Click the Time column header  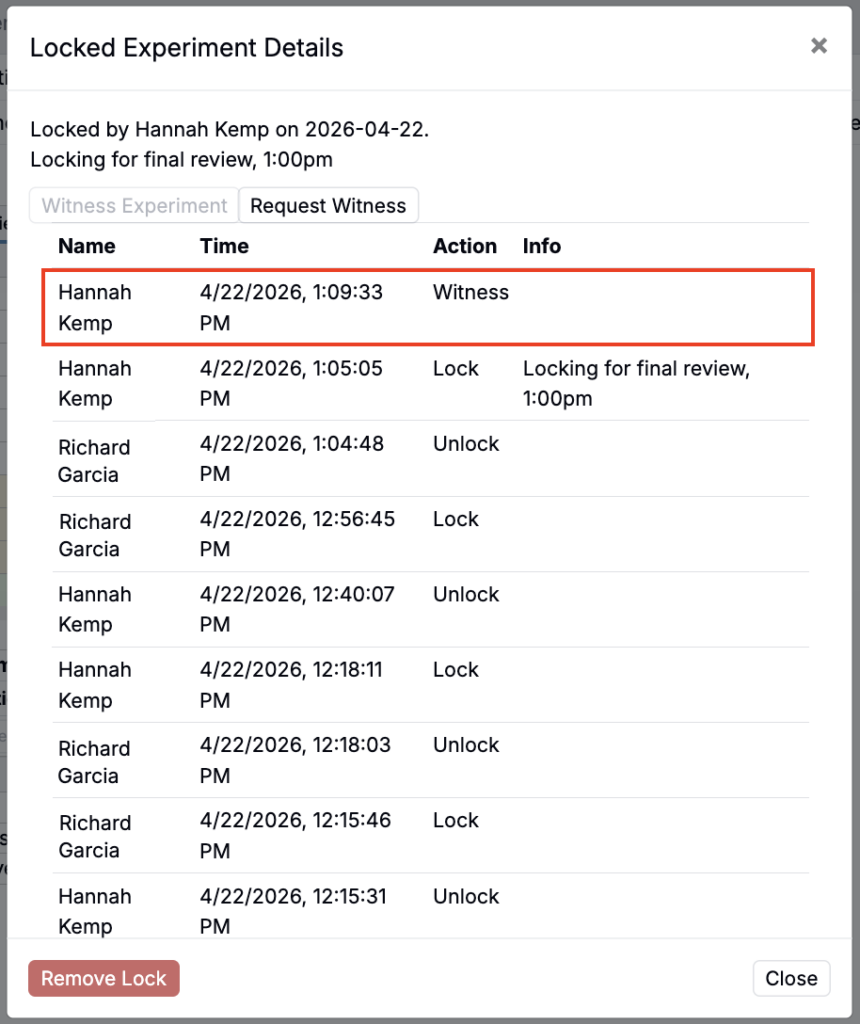pos(224,246)
